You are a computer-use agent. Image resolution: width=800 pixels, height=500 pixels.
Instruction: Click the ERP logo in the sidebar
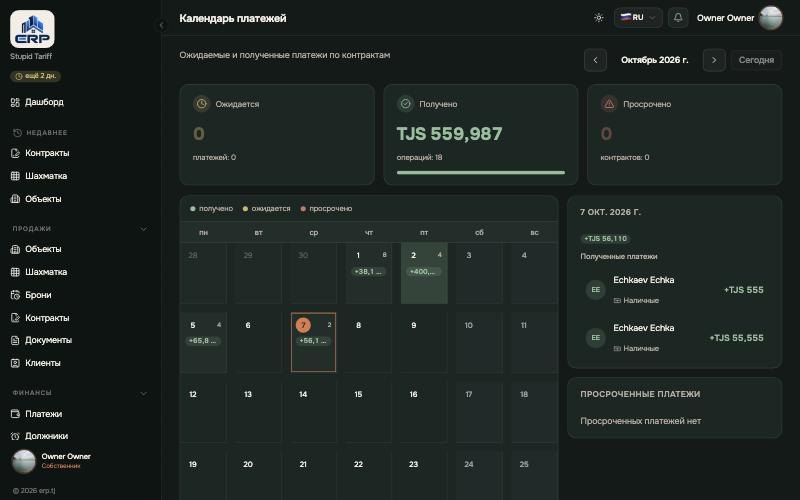tap(32, 29)
